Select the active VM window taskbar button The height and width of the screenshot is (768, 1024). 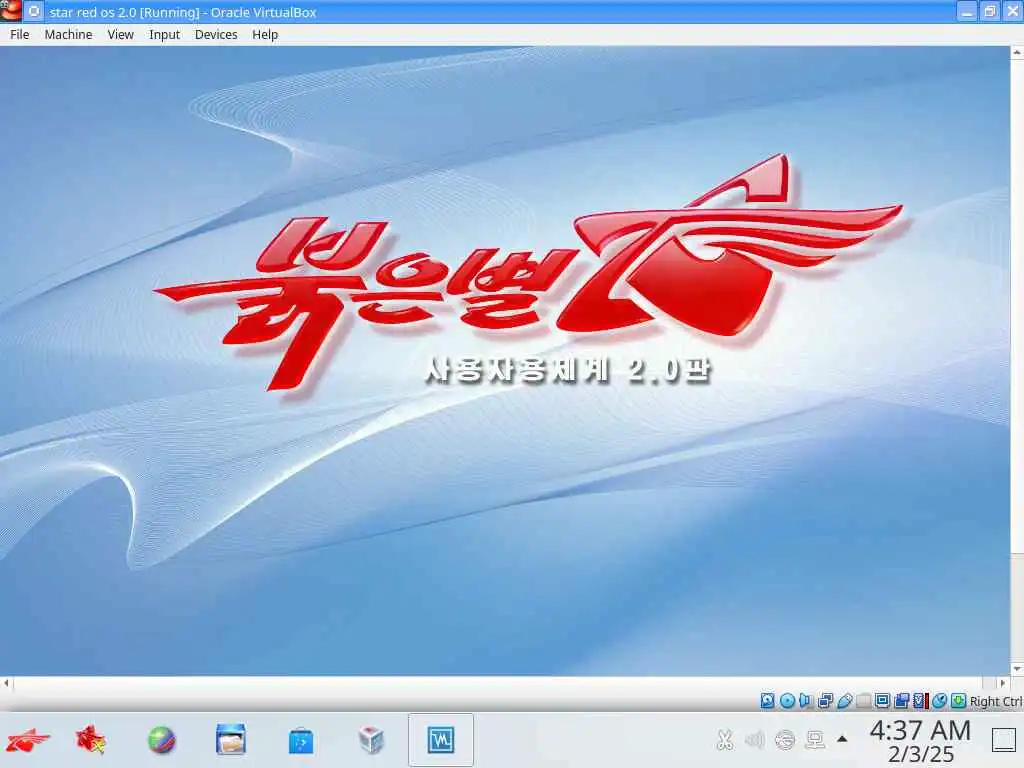coord(441,740)
